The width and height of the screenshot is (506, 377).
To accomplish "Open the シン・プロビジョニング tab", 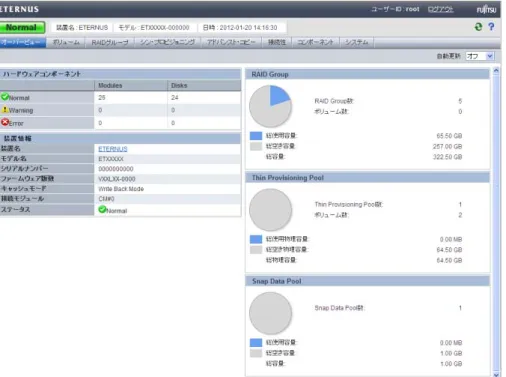I will [167, 42].
